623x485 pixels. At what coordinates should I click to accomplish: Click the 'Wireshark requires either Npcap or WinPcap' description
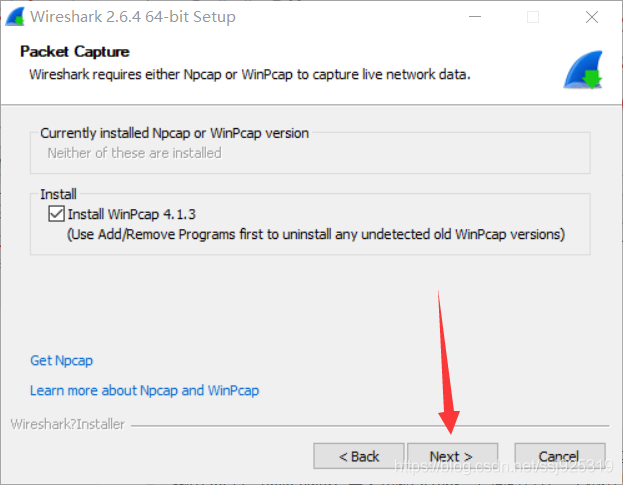[x=250, y=74]
